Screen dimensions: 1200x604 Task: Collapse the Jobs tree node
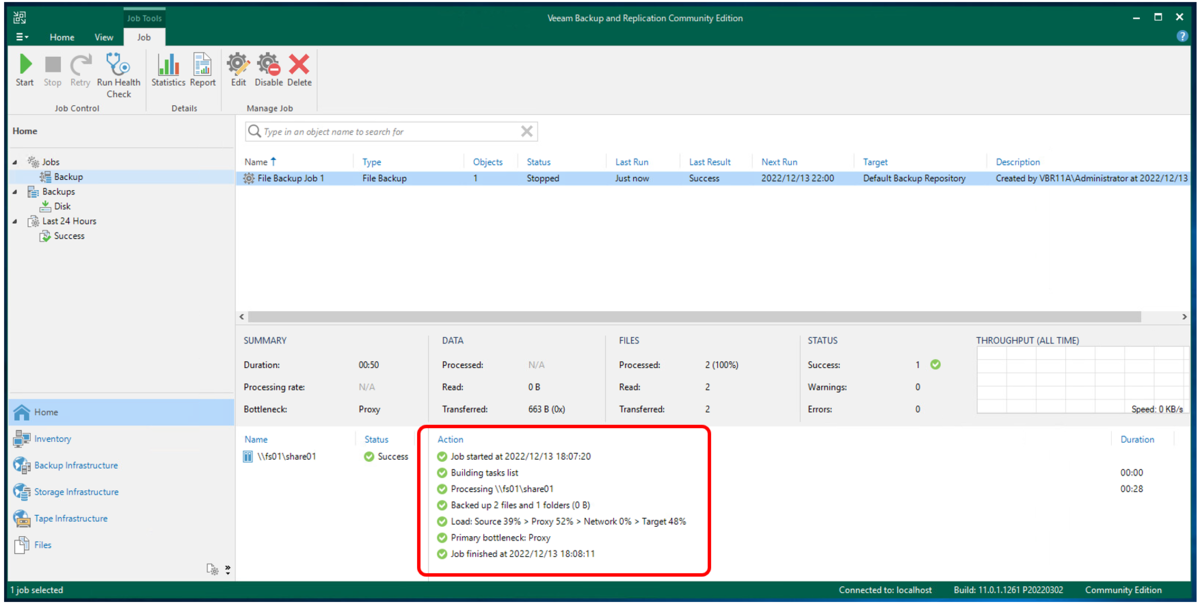(x=15, y=162)
